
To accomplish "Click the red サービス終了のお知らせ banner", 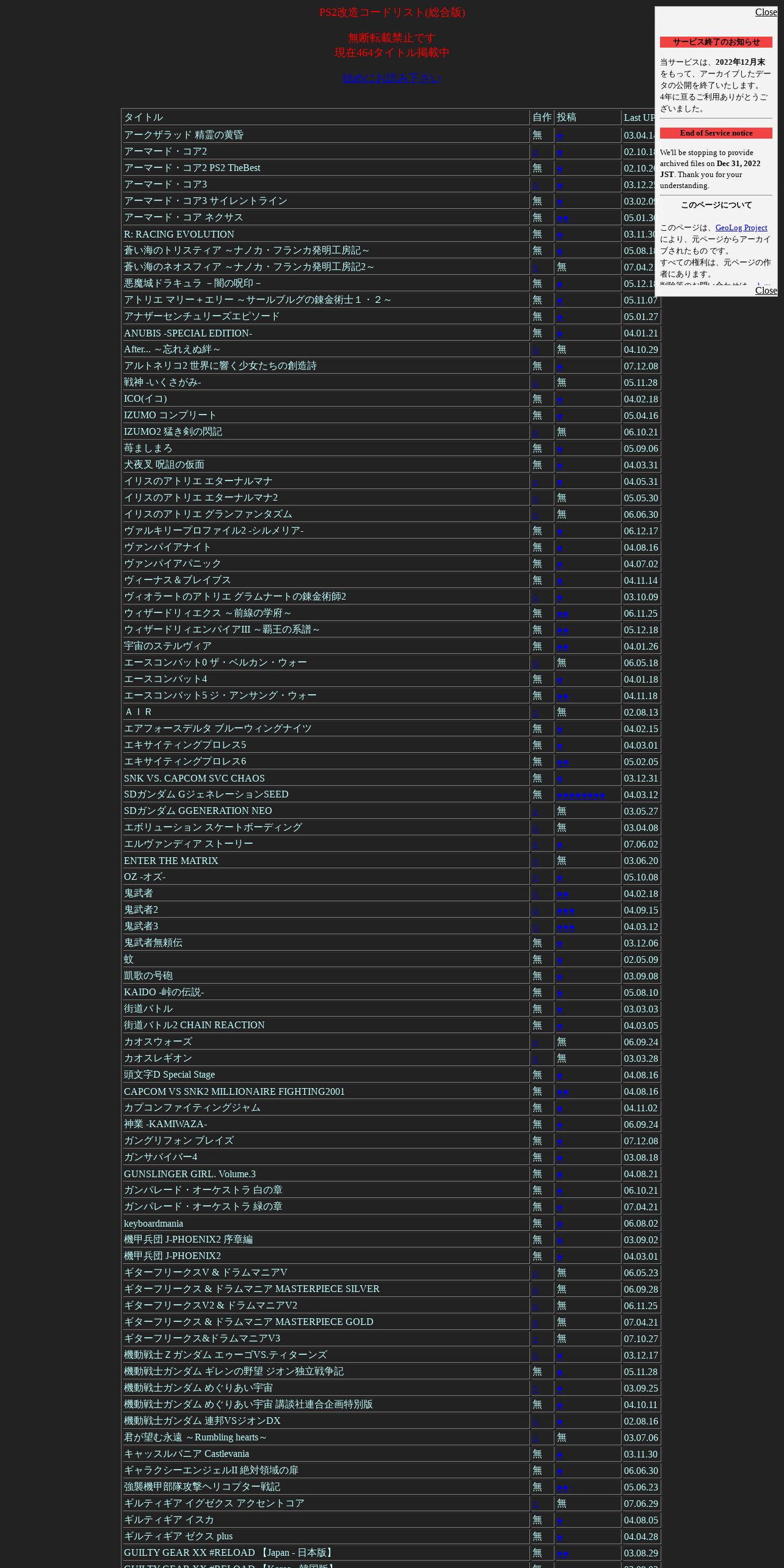I will tap(716, 42).
